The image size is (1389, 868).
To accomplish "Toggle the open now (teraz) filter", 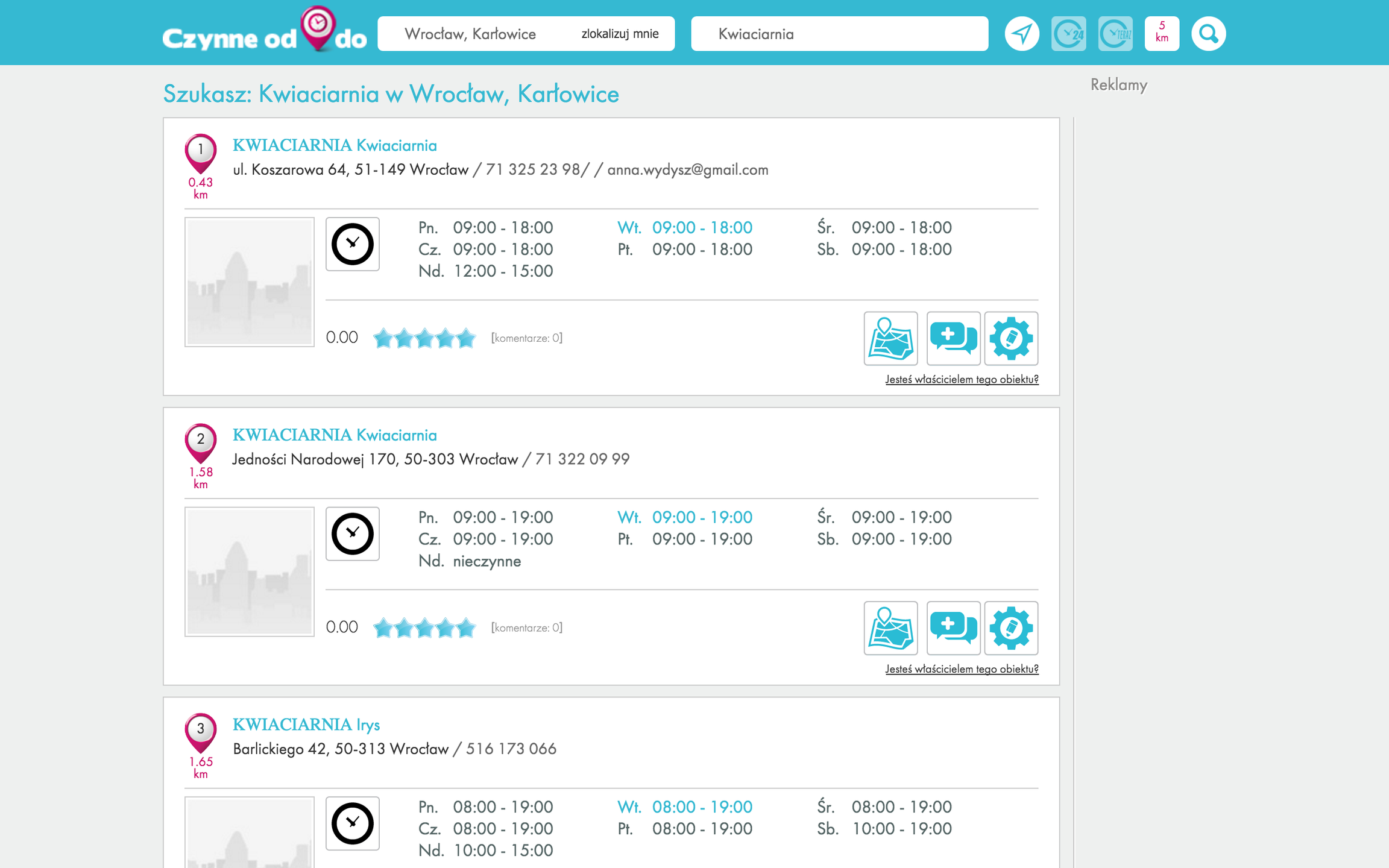I will [x=1115, y=34].
